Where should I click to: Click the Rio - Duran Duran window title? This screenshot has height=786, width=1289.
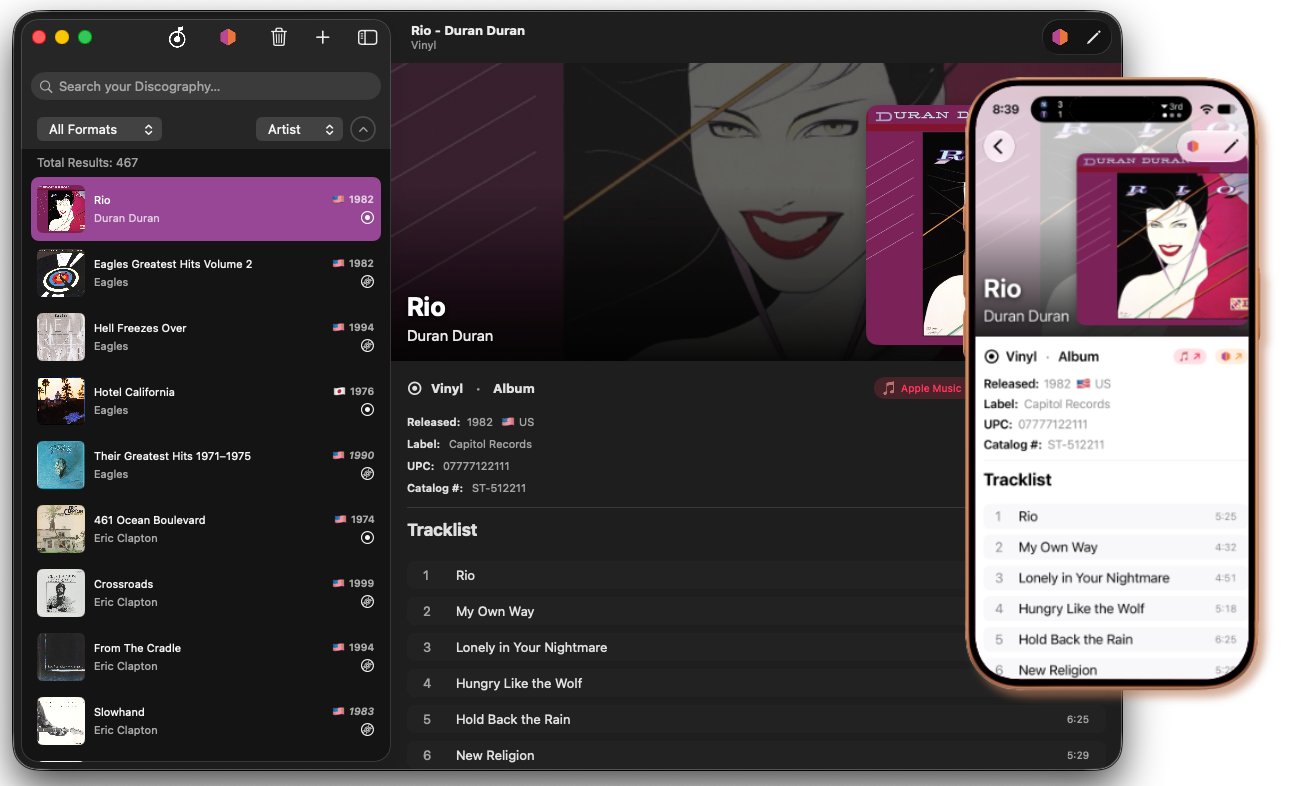468,30
